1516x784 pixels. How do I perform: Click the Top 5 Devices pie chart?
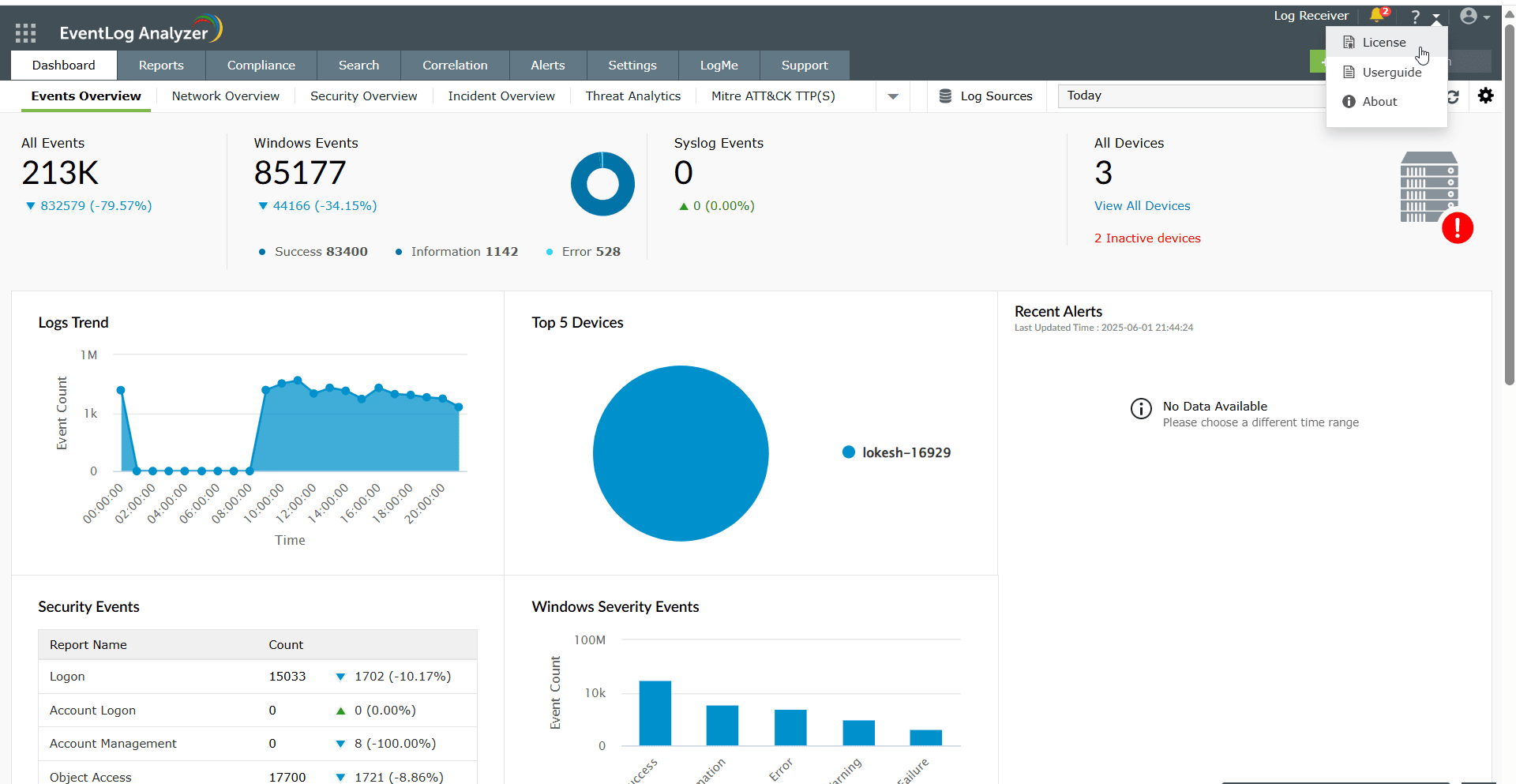681,453
